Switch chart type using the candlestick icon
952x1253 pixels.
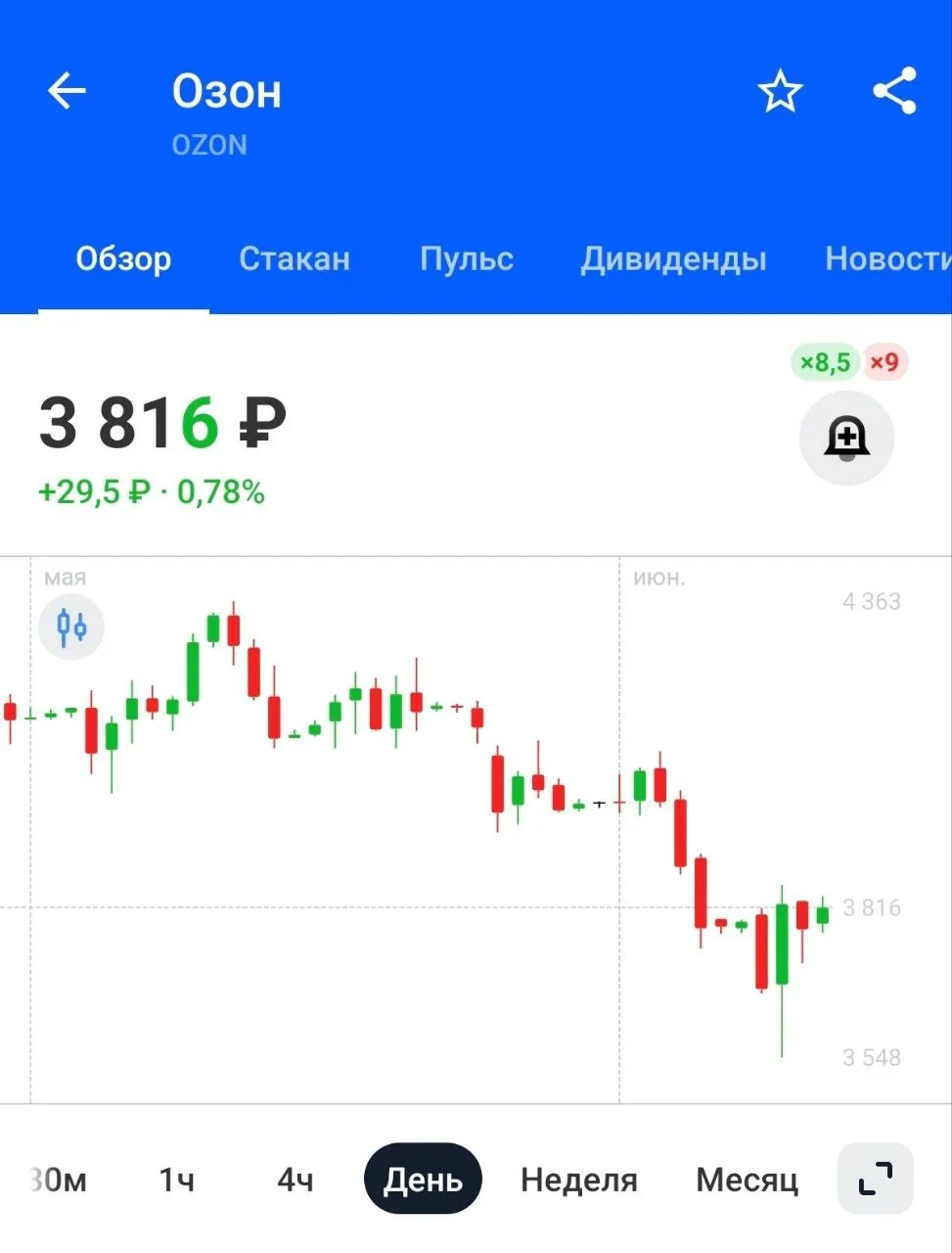tap(71, 626)
